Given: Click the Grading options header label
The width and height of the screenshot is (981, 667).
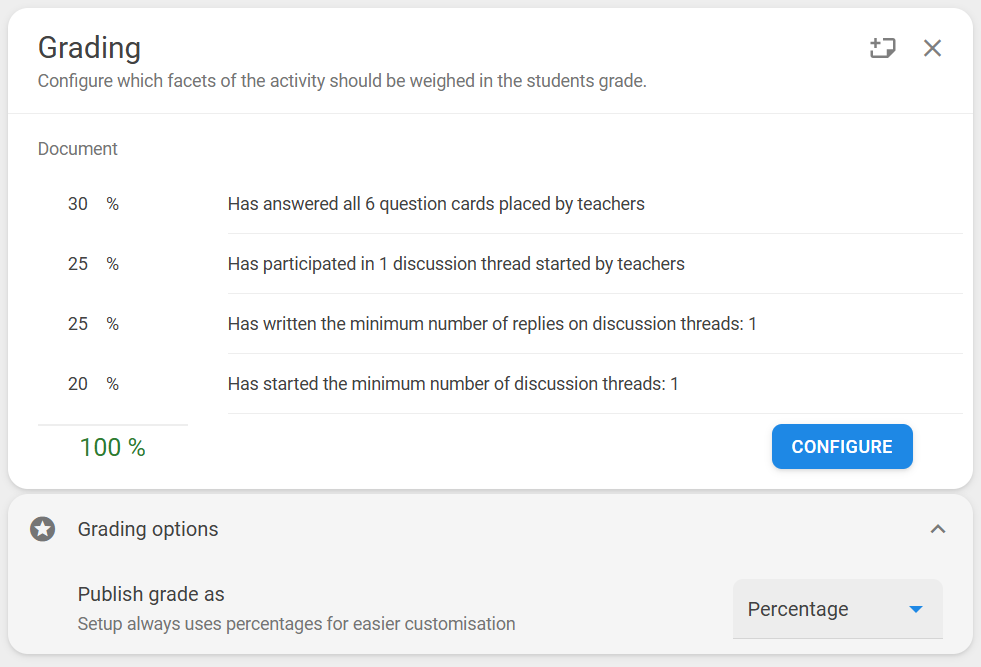Looking at the screenshot, I should click(148, 529).
